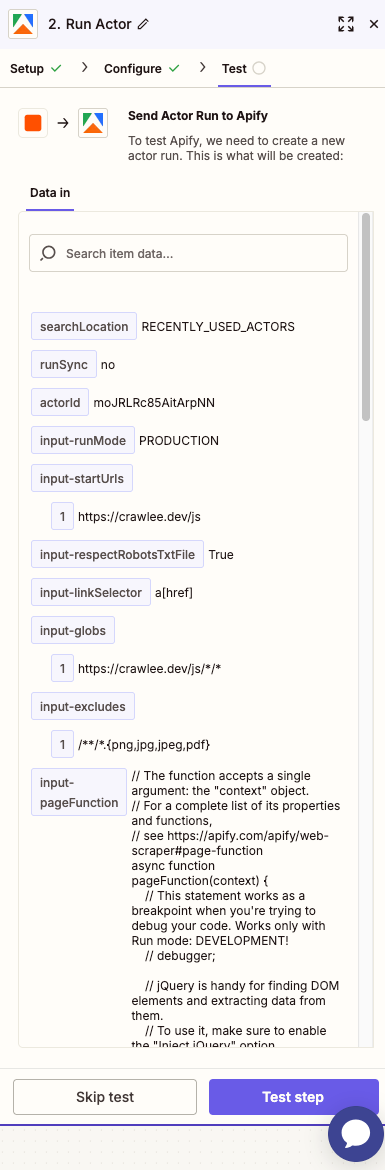
Task: Select the input-startUrls label
Action: tap(82, 478)
